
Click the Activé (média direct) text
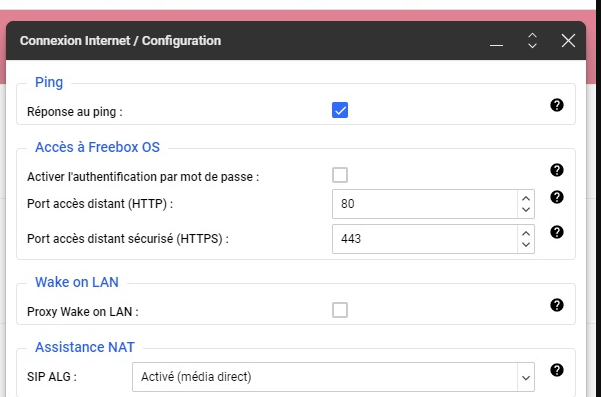click(x=196, y=377)
